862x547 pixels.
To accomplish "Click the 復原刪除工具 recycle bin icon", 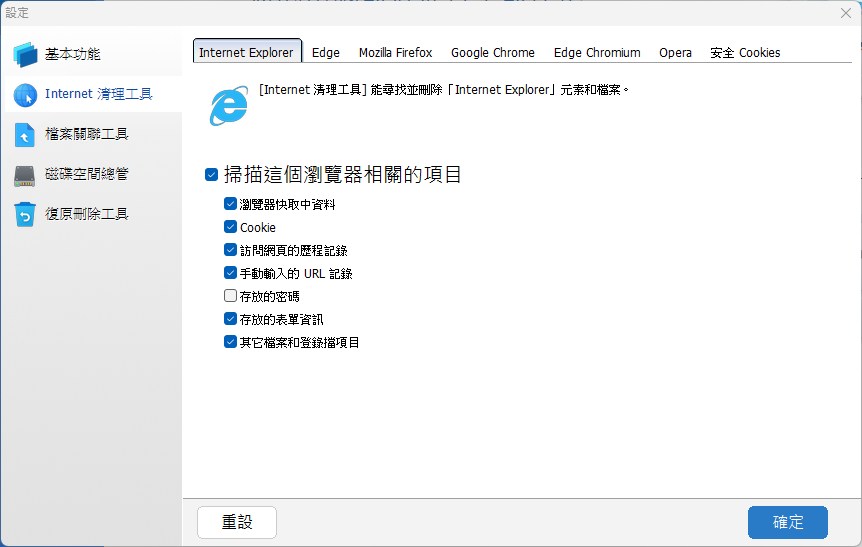I will click(x=25, y=214).
